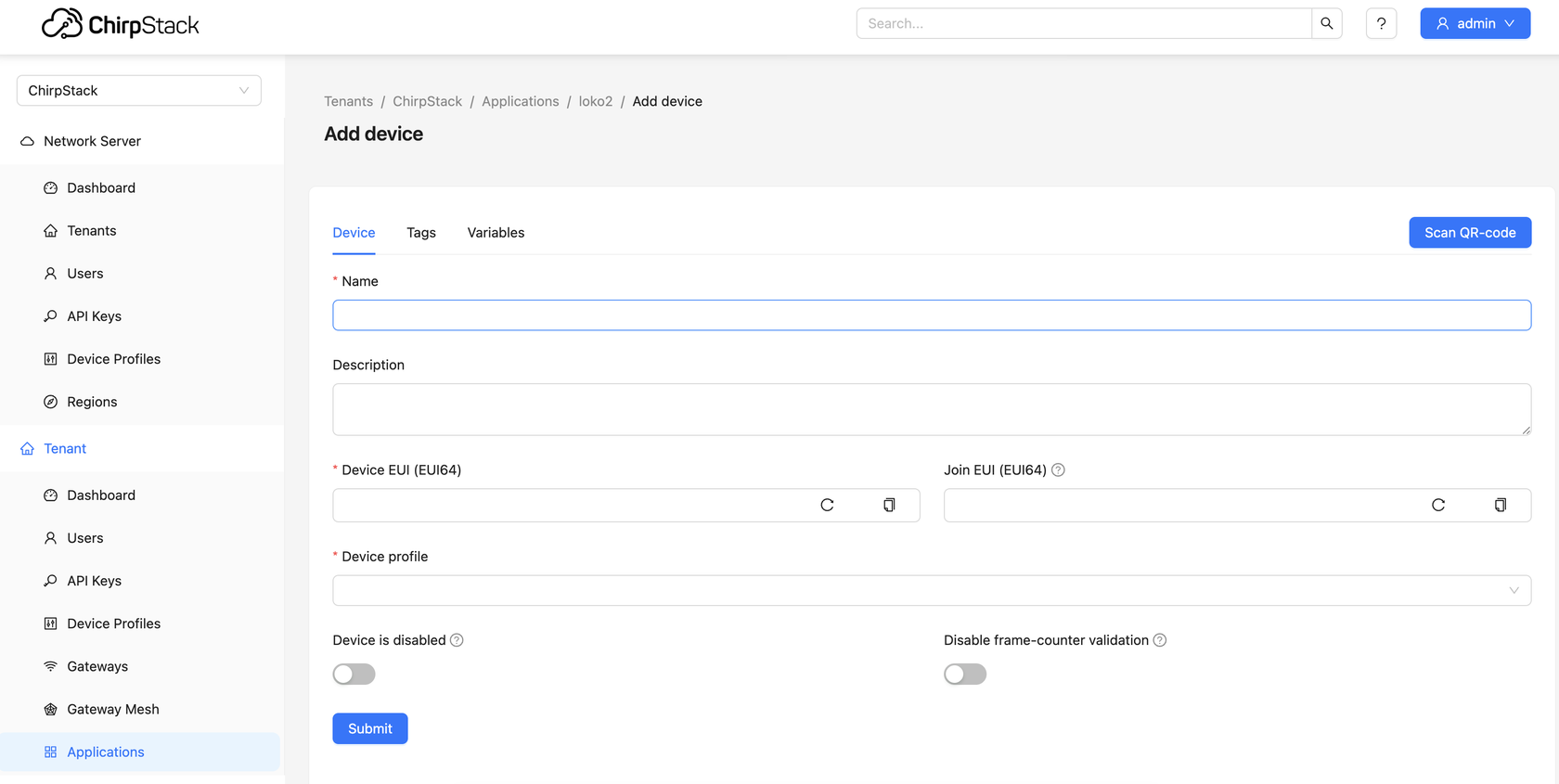The width and height of the screenshot is (1559, 784).
Task: Generate random Device EUI with refresh icon
Action: tap(827, 505)
